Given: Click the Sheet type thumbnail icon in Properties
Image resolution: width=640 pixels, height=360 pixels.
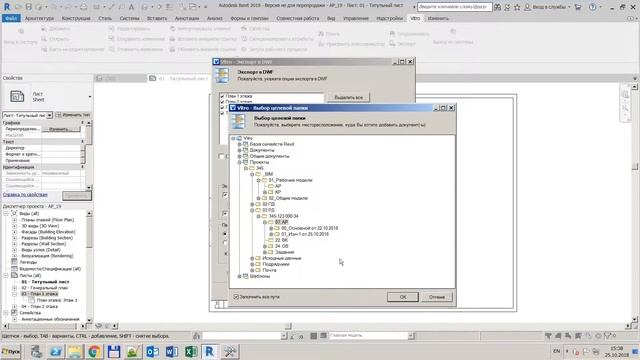Looking at the screenshot, I should click(x=17, y=96).
